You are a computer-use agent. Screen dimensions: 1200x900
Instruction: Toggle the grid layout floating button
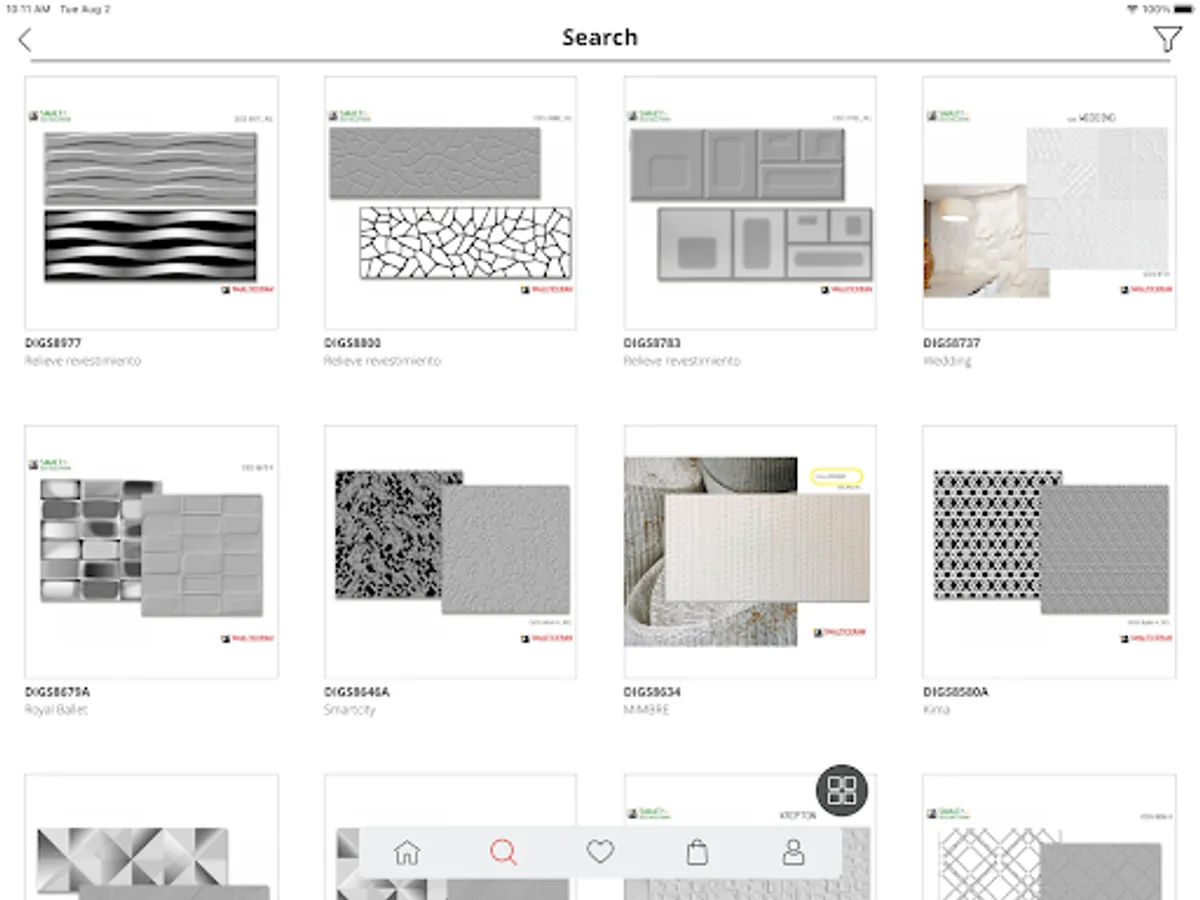tap(842, 791)
